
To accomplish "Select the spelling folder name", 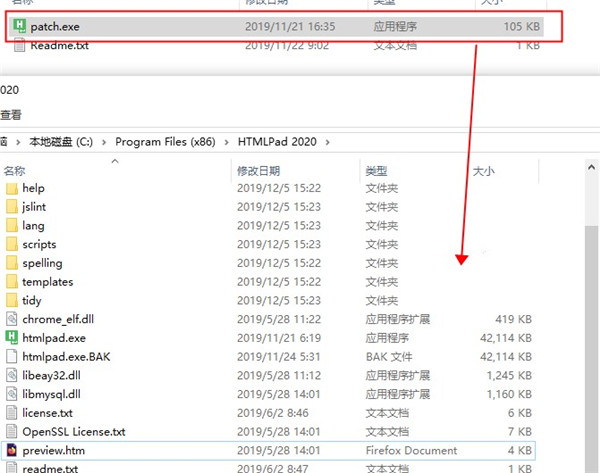I will [x=42, y=263].
